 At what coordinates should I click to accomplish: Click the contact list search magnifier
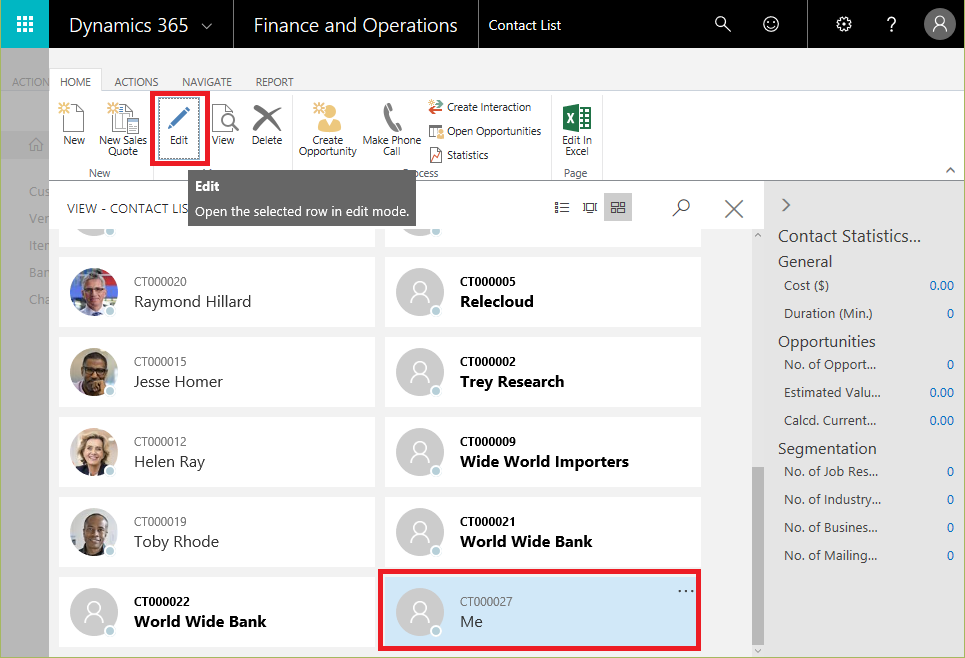click(x=681, y=207)
